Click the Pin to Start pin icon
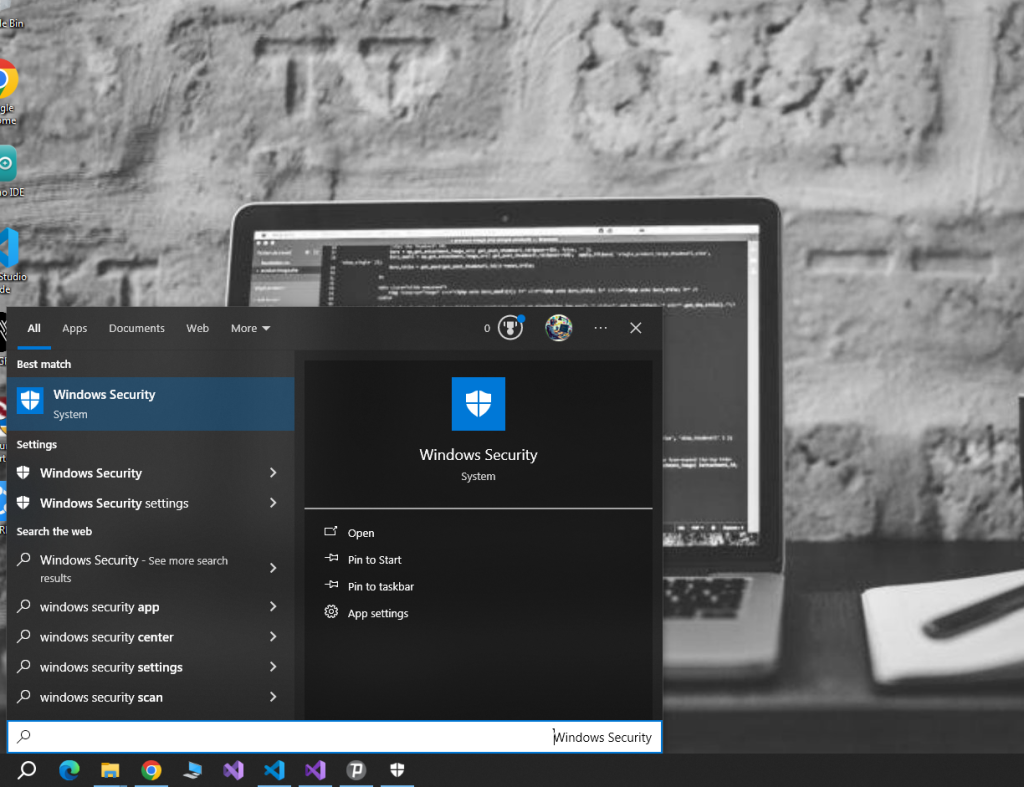 point(331,558)
